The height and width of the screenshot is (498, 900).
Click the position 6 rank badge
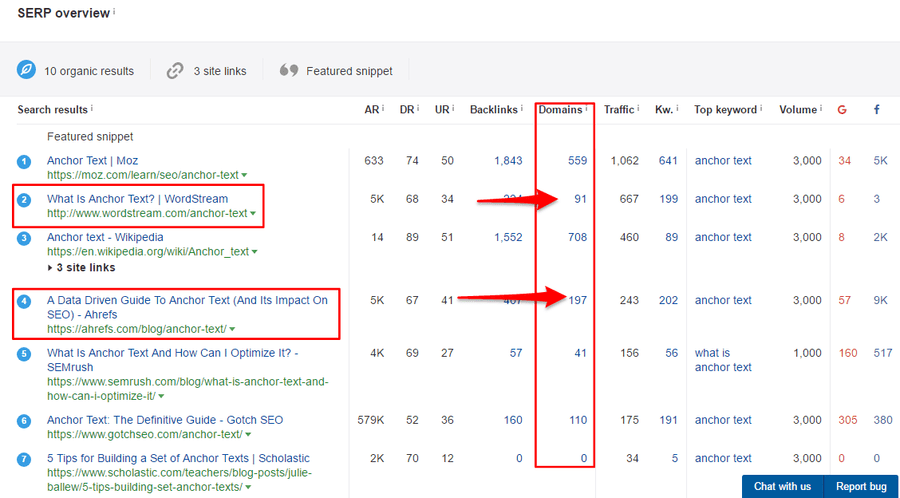(24, 421)
